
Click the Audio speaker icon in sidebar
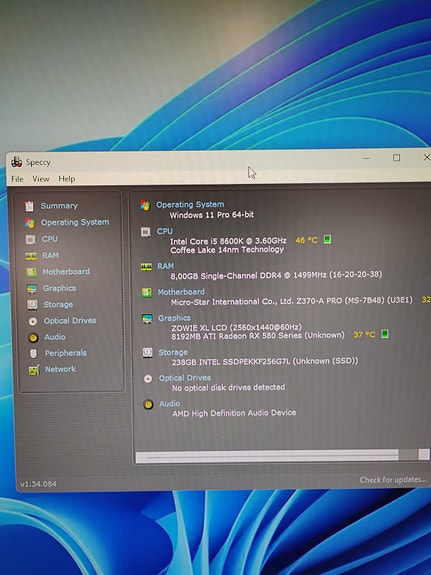pyautogui.click(x=33, y=337)
